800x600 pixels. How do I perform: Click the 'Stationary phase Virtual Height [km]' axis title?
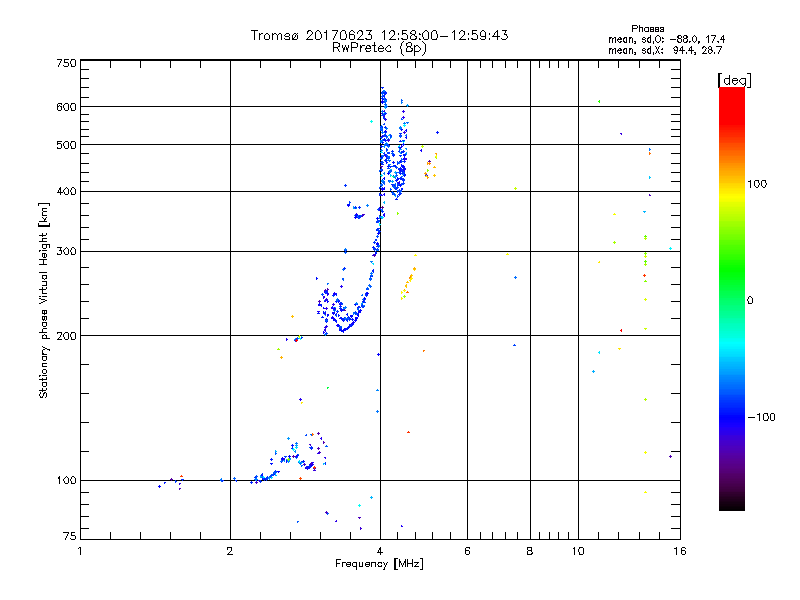click(44, 300)
